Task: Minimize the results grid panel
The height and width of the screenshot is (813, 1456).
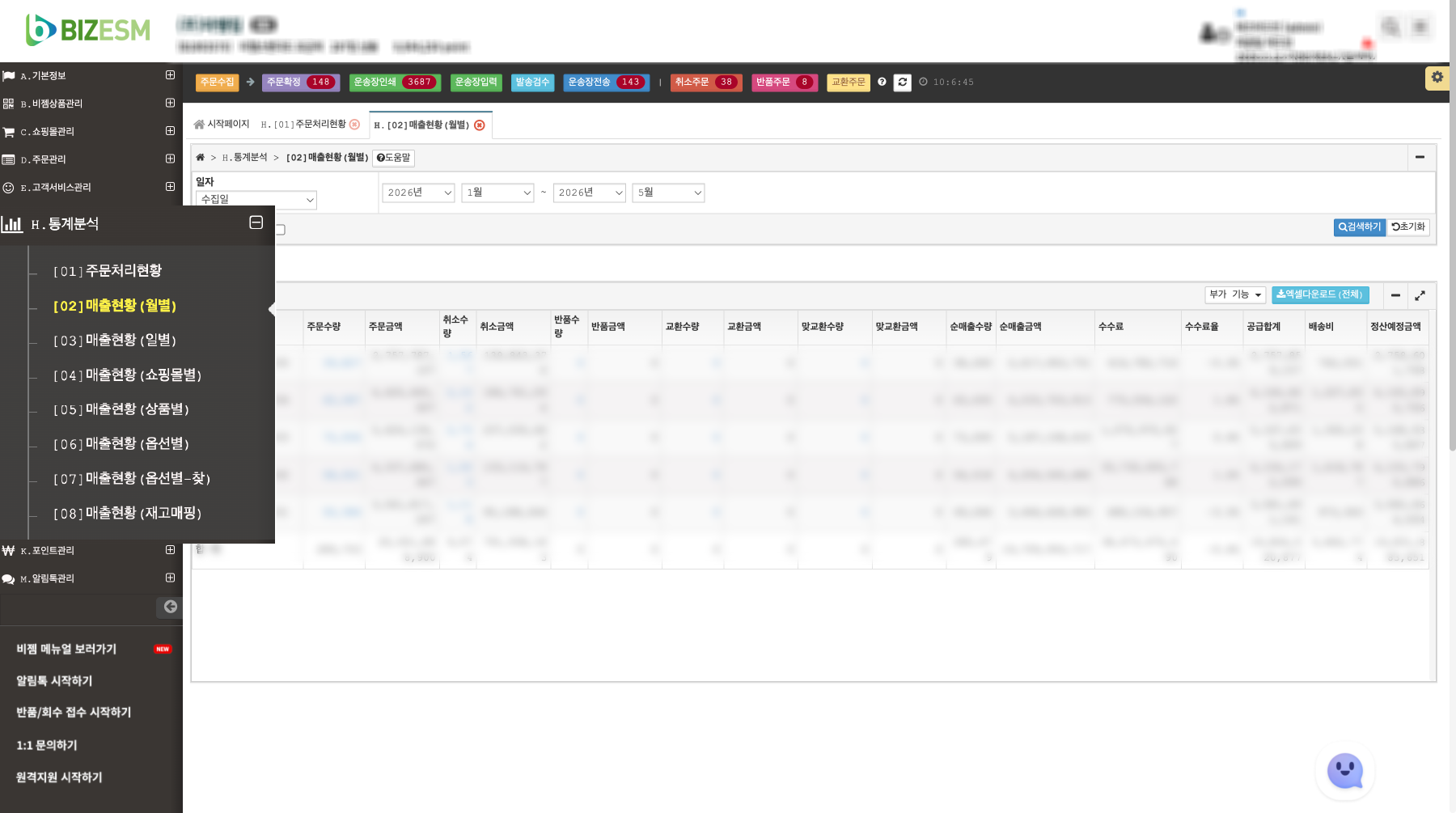Action: point(1395,295)
